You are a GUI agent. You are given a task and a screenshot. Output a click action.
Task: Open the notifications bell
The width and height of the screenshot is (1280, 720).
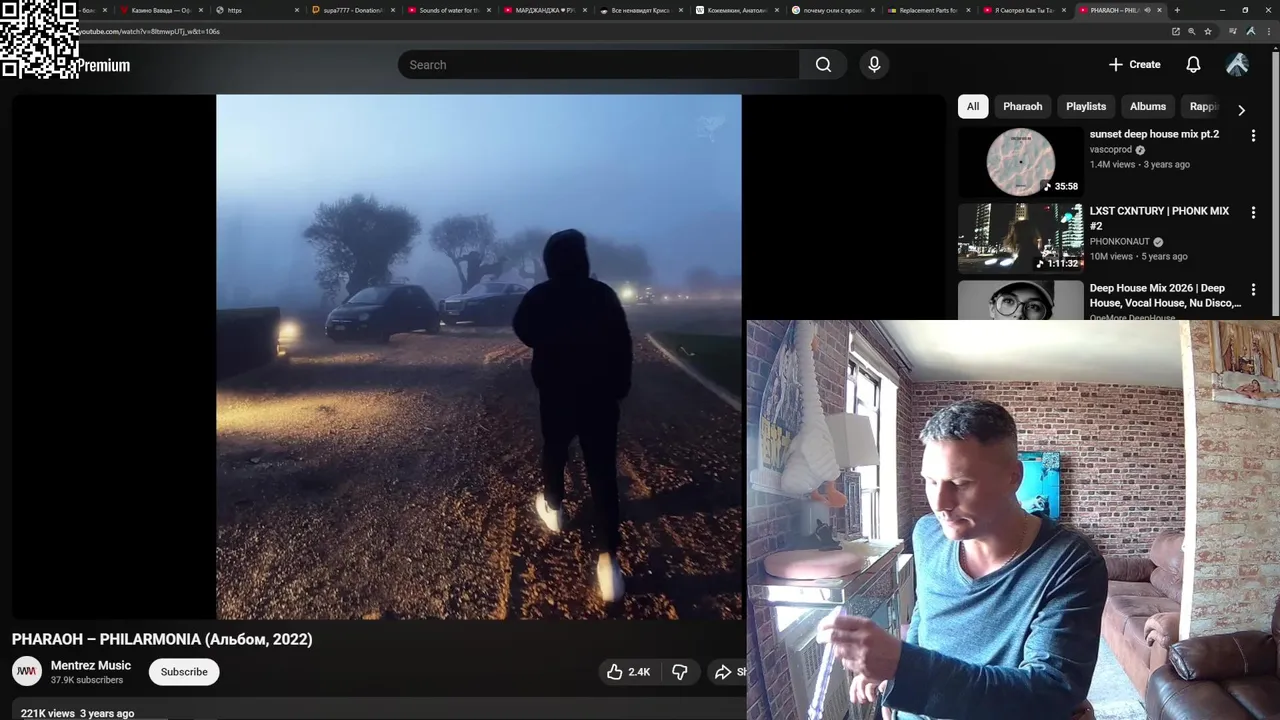[1193, 65]
